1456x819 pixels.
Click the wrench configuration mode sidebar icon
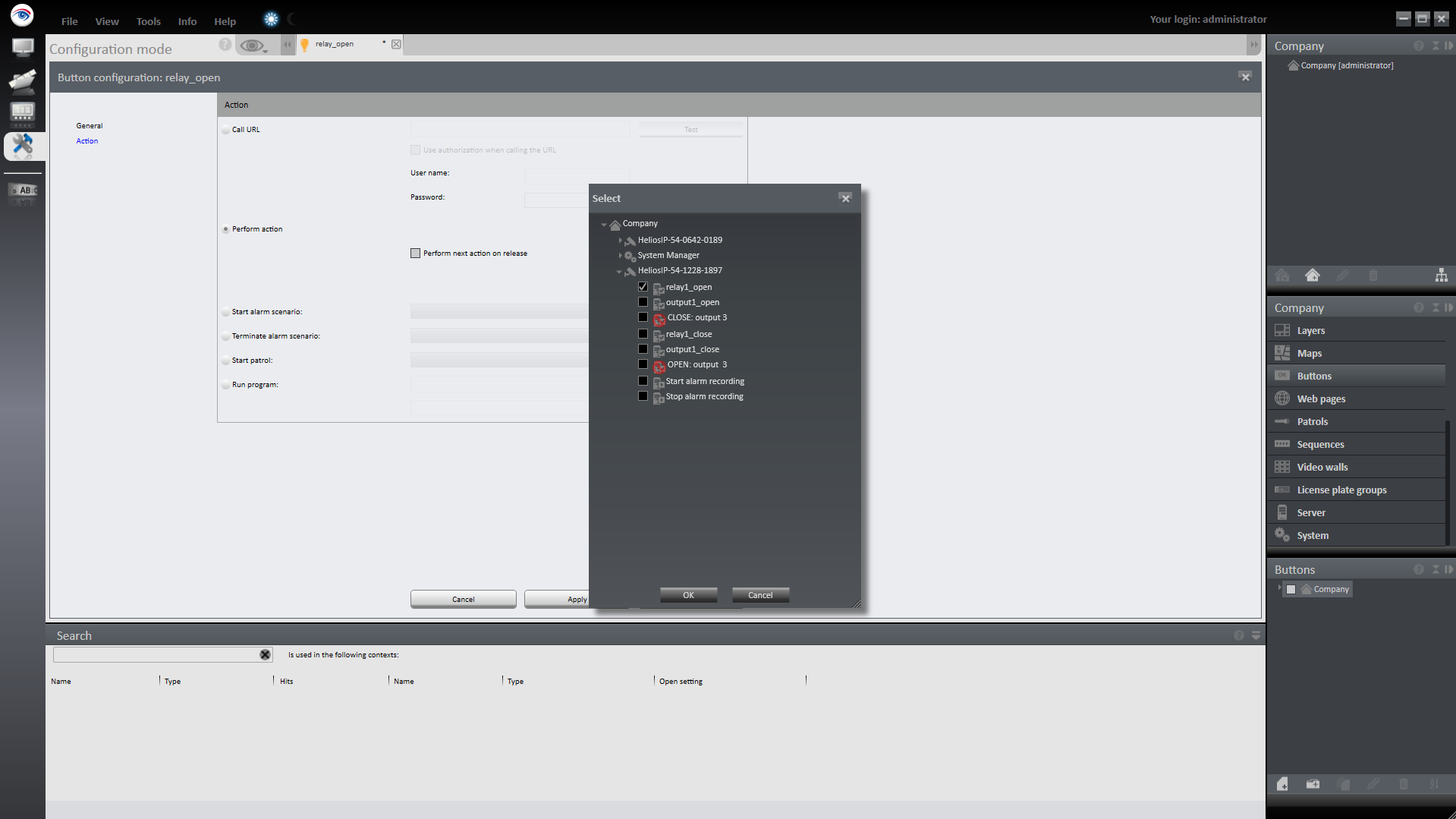point(22,145)
